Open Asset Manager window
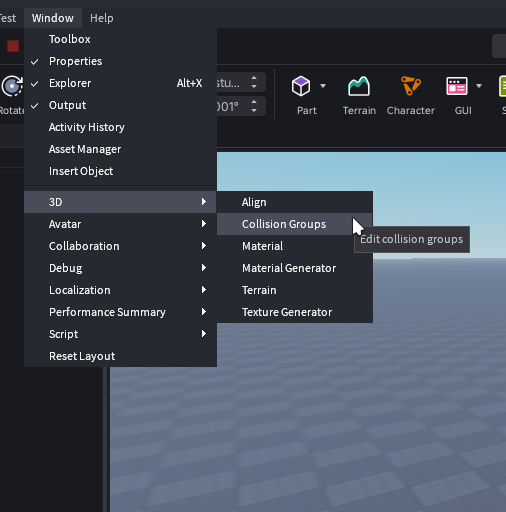This screenshot has width=506, height=512. point(120,149)
